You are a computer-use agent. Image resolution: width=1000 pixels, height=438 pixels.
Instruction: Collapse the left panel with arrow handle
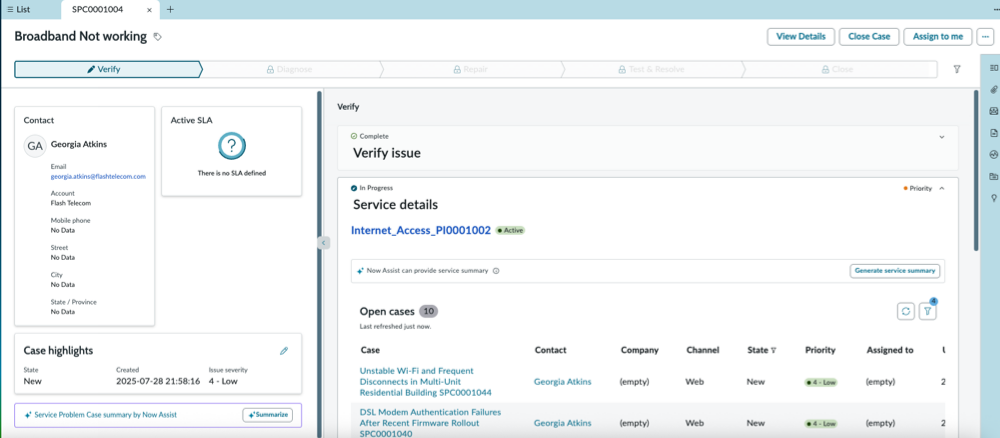point(323,242)
